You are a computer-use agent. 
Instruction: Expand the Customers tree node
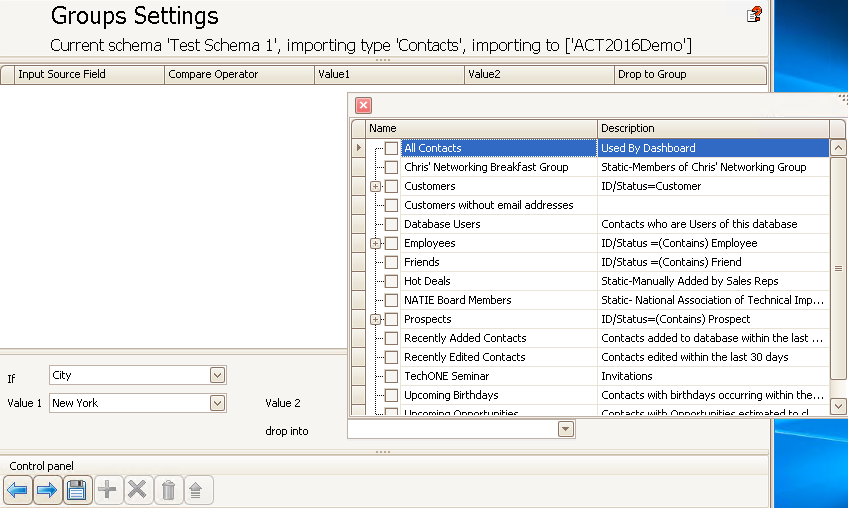[375, 186]
